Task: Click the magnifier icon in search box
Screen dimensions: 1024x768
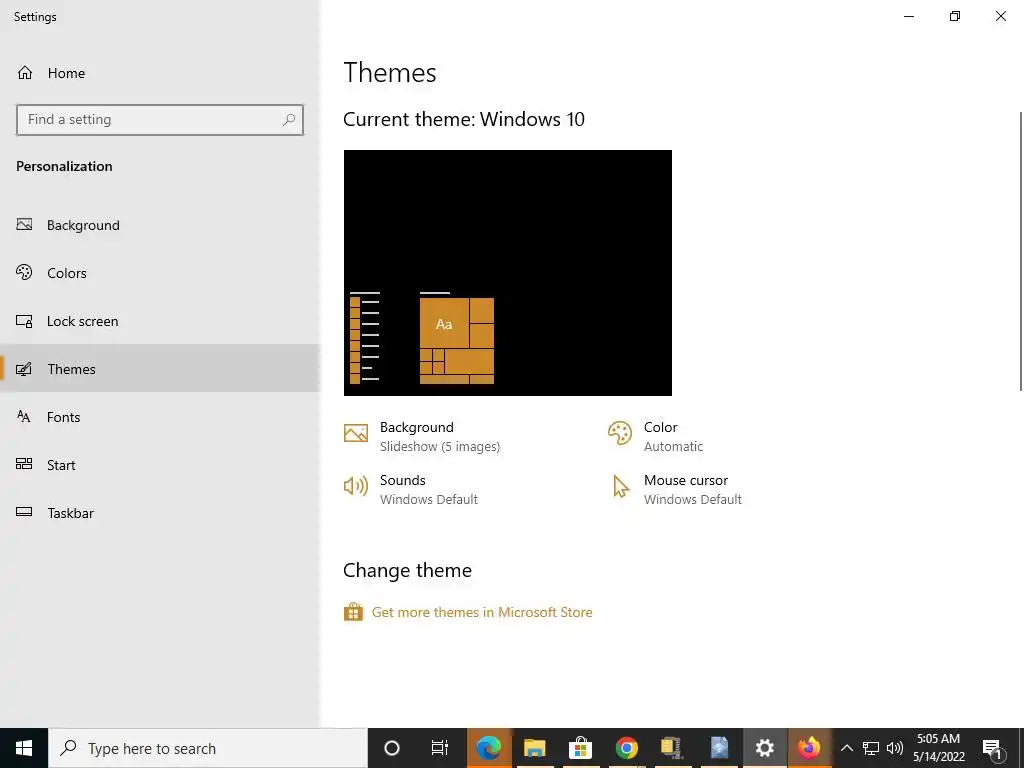Action: click(x=289, y=120)
